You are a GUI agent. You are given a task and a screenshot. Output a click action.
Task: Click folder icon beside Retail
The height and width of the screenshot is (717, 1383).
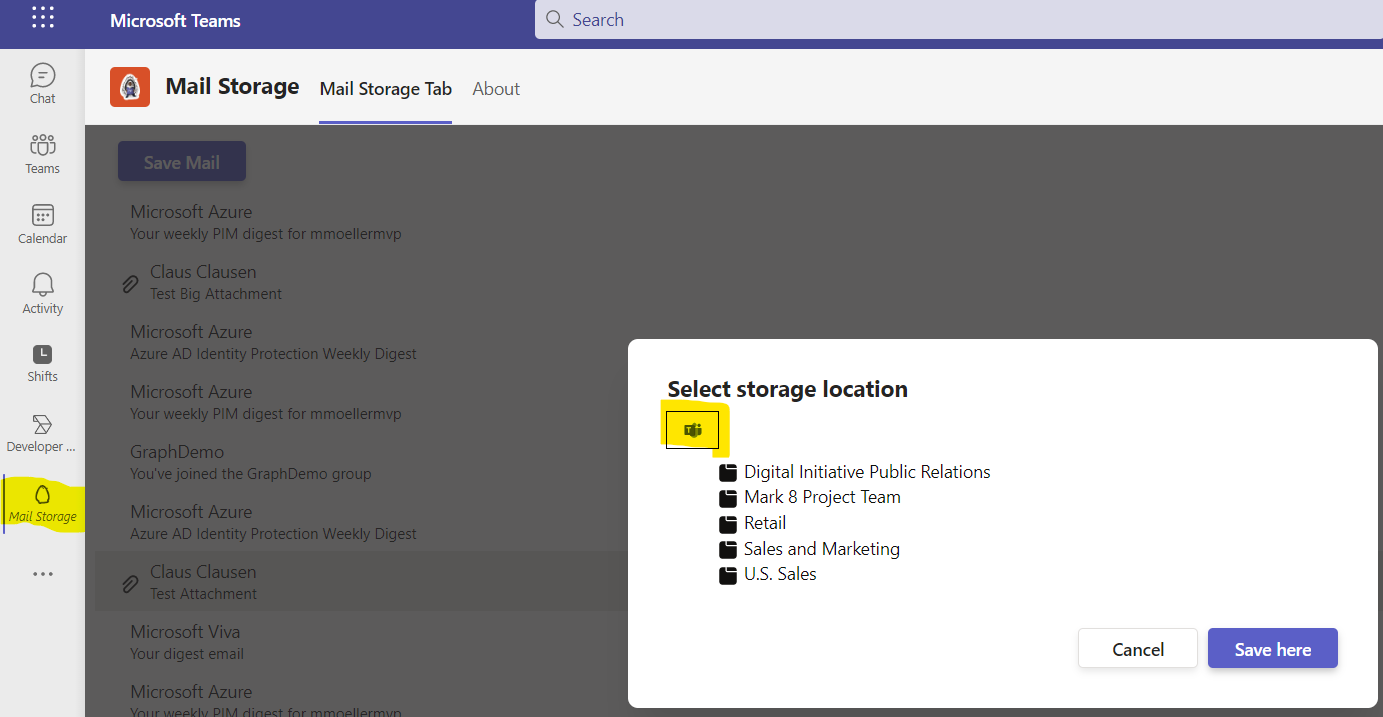[728, 523]
